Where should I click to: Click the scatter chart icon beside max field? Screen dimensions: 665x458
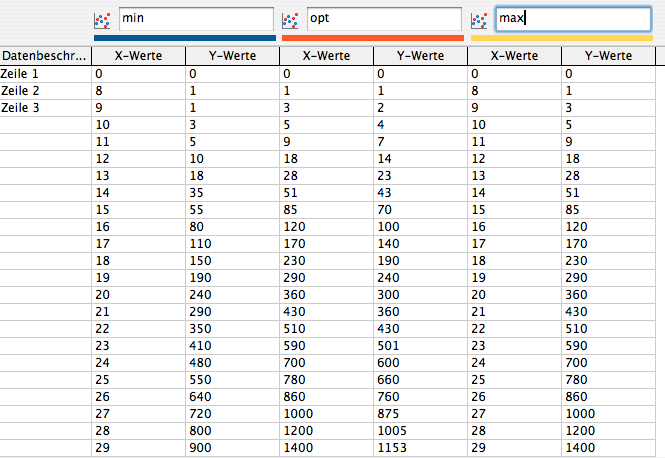(x=479, y=19)
